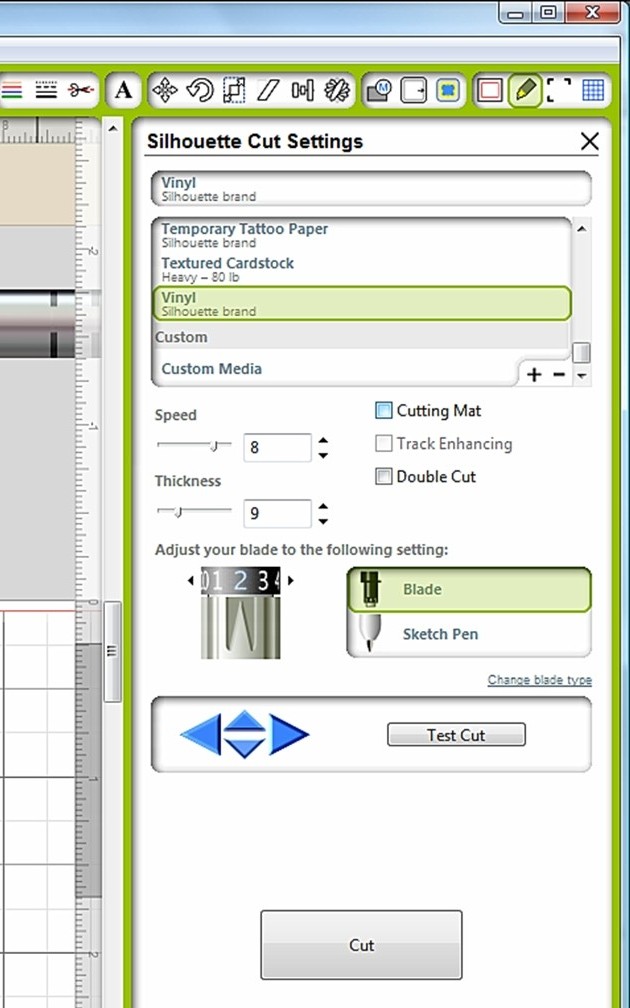The image size is (630, 1008).
Task: Increase Speed with up arrow
Action: (x=323, y=440)
